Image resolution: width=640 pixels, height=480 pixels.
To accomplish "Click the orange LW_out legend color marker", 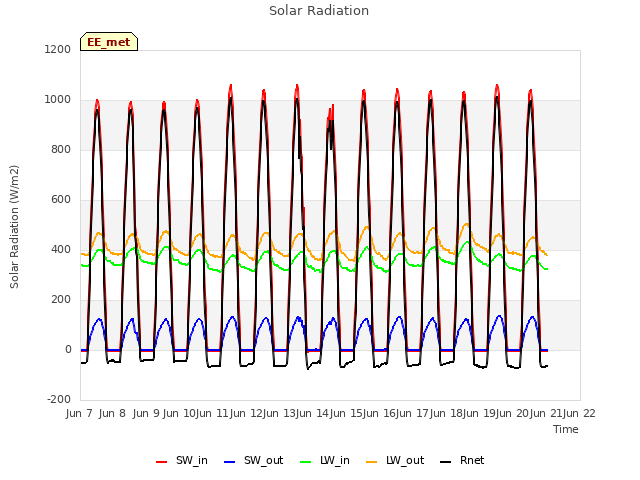I will click(x=372, y=462).
